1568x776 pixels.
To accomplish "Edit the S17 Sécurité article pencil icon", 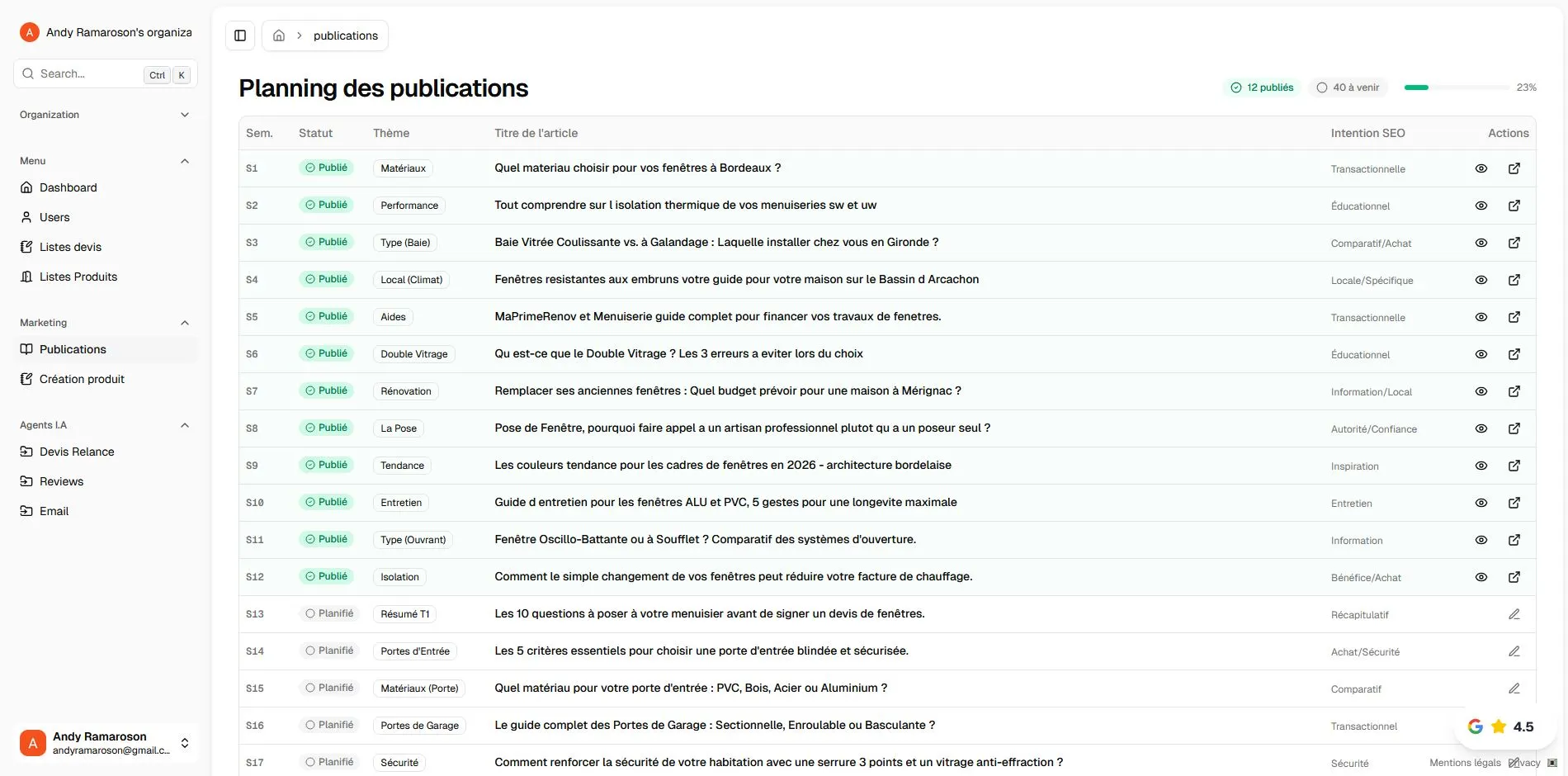I will [x=1514, y=762].
